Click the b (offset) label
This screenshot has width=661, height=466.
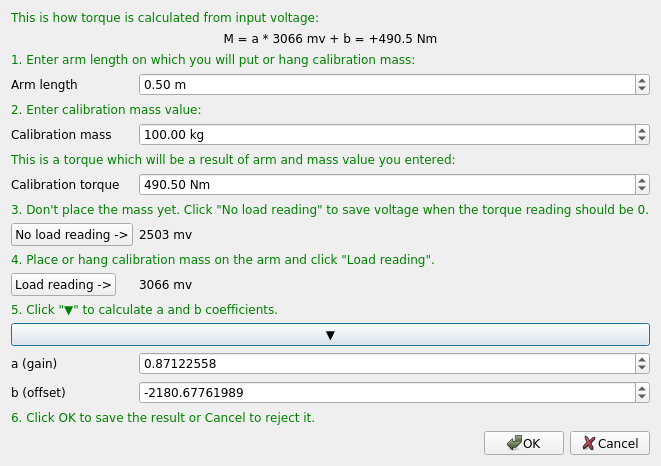(38, 393)
